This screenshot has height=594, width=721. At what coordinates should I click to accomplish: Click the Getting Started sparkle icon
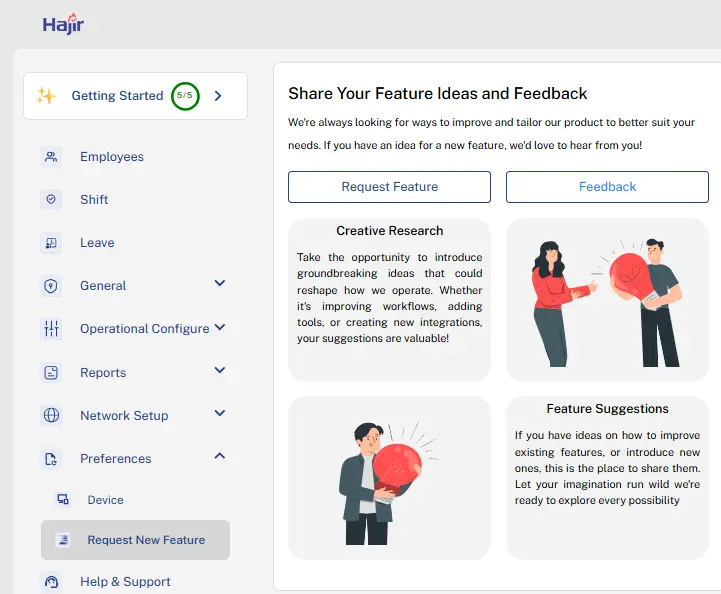point(46,96)
